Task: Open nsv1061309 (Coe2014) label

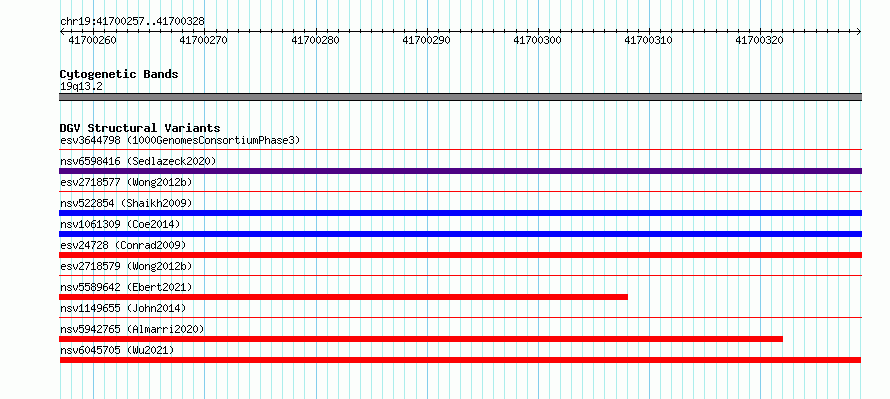Action: tap(120, 224)
